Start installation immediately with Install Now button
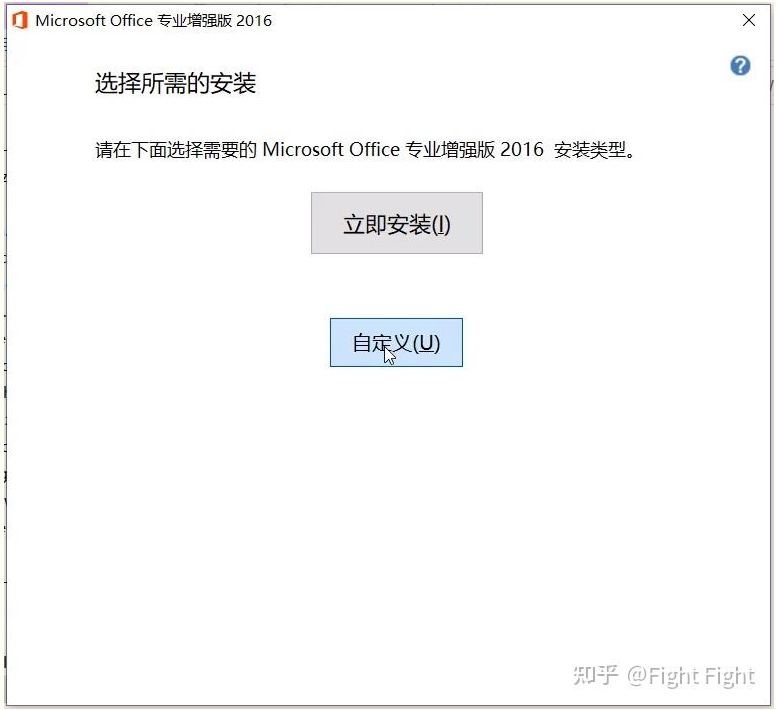 (x=396, y=223)
